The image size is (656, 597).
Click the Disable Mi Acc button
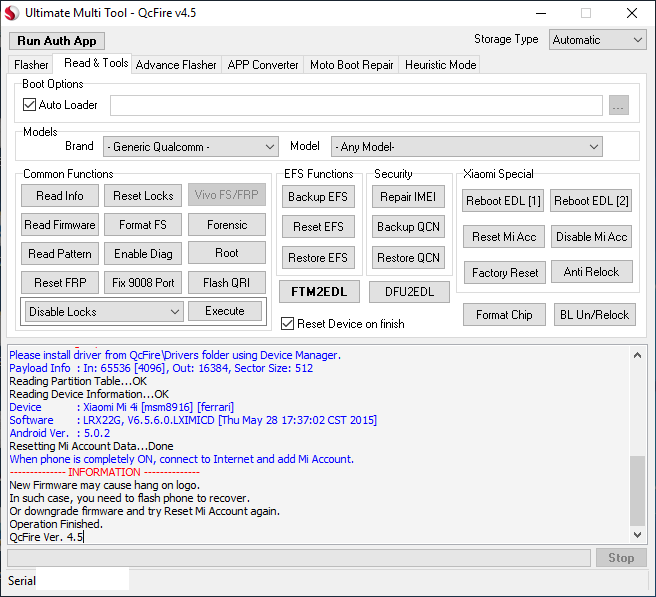(x=592, y=237)
